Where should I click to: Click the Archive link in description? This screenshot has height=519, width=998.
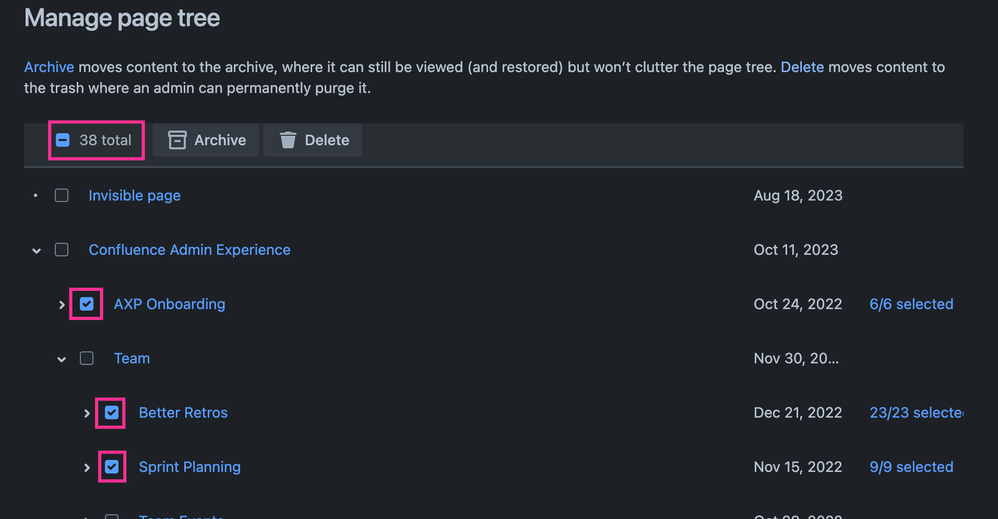pyautogui.click(x=49, y=67)
